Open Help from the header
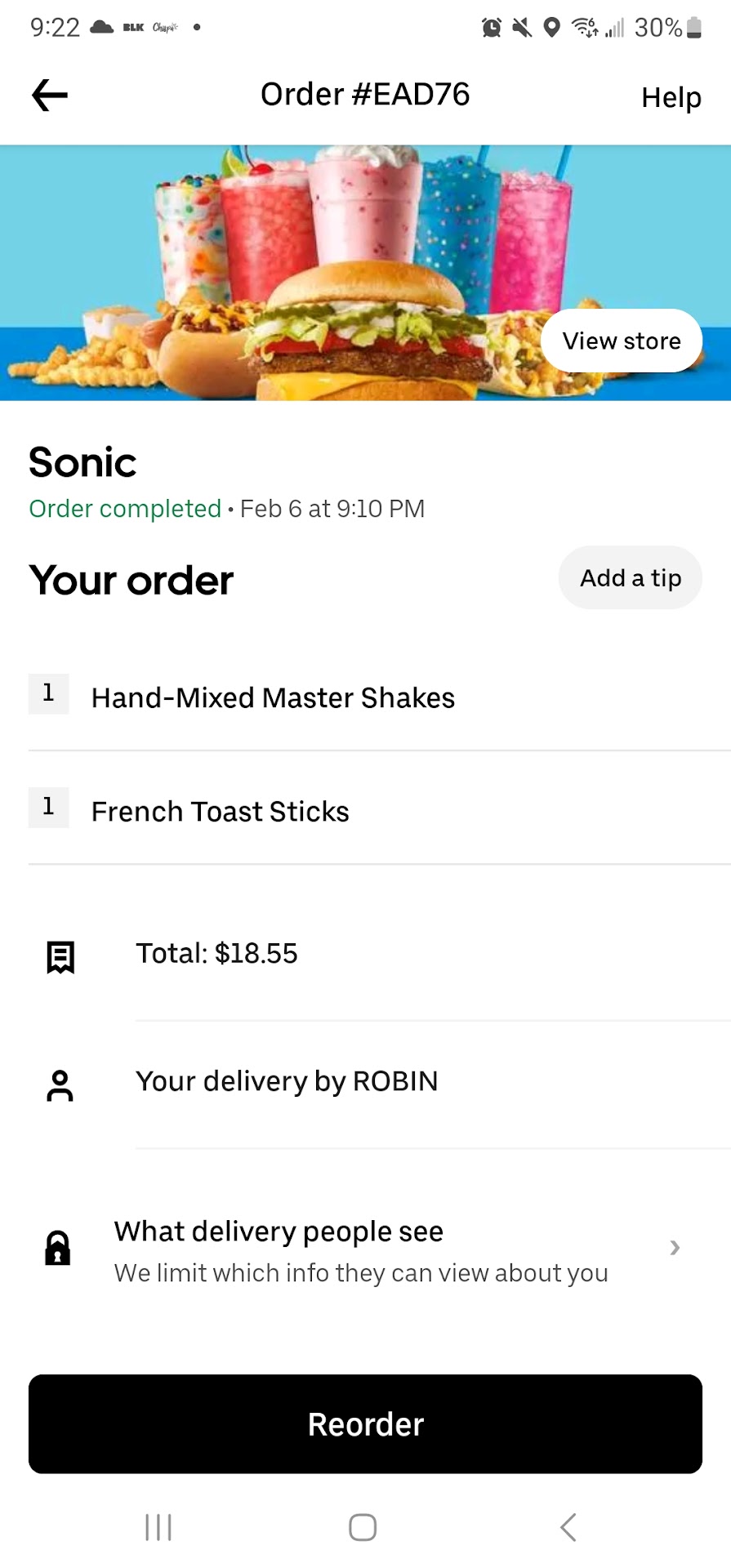731x1568 pixels. [671, 97]
